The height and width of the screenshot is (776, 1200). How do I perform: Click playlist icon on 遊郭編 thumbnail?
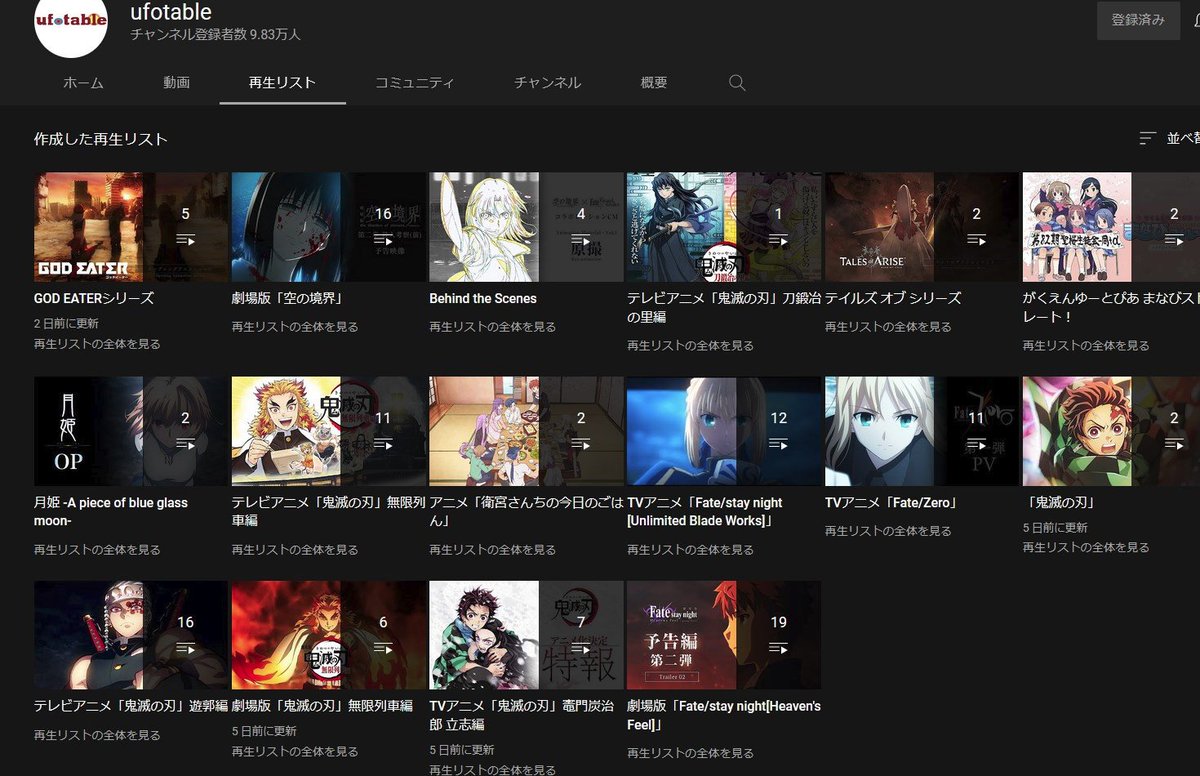pos(185,648)
